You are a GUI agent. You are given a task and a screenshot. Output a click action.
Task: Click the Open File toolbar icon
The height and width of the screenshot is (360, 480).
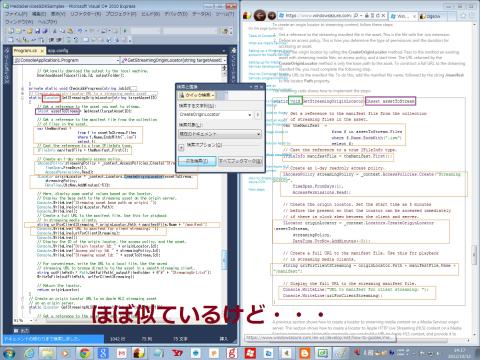(29, 31)
